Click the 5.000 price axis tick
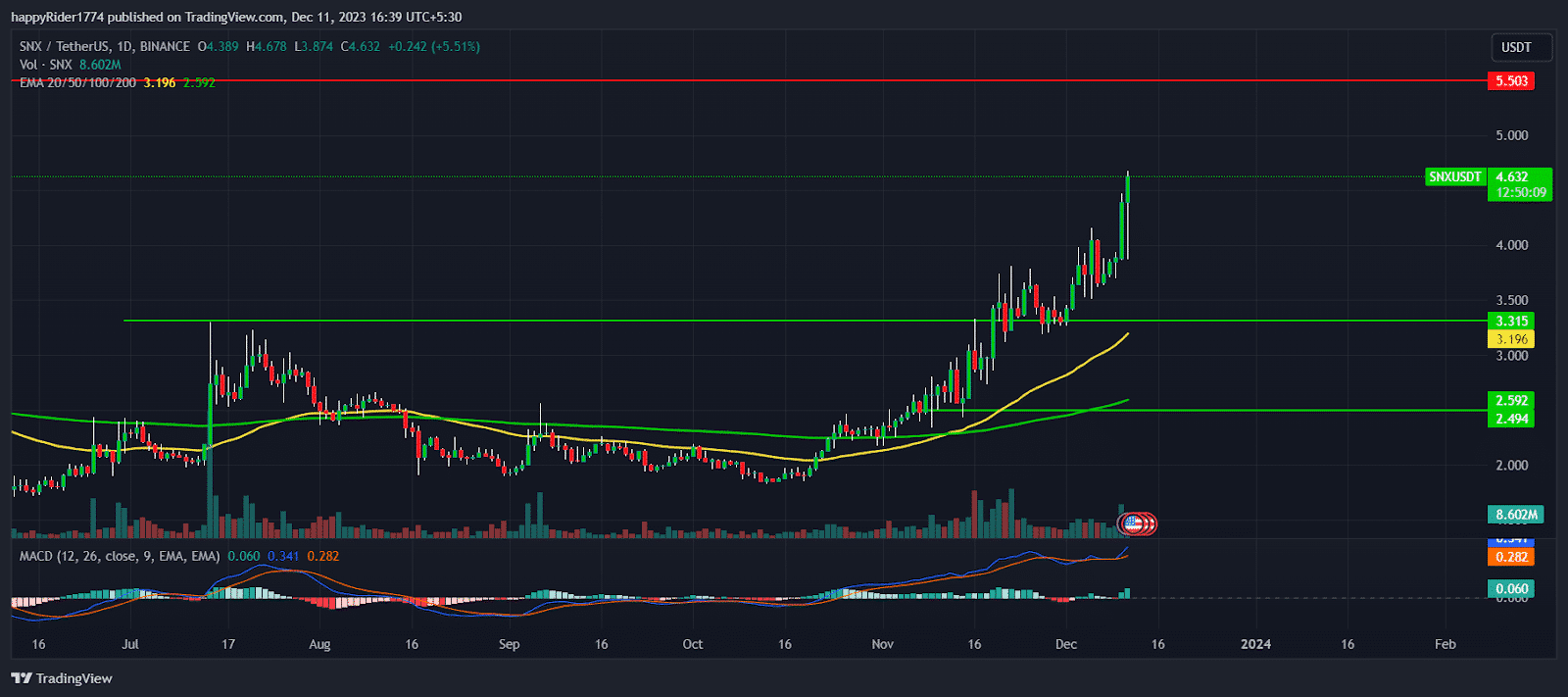Image resolution: width=1568 pixels, height=697 pixels. [x=1511, y=135]
